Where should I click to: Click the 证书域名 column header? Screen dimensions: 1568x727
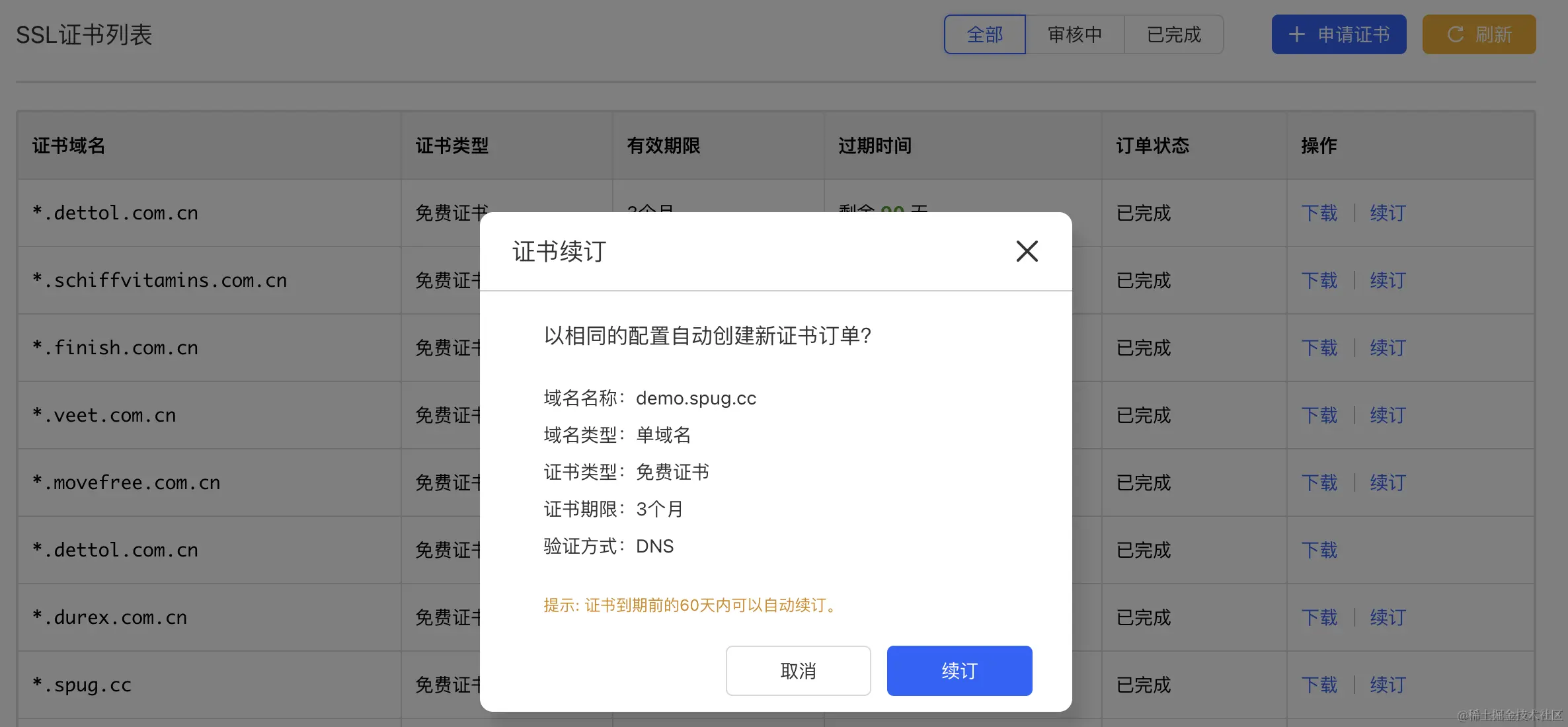click(x=69, y=145)
